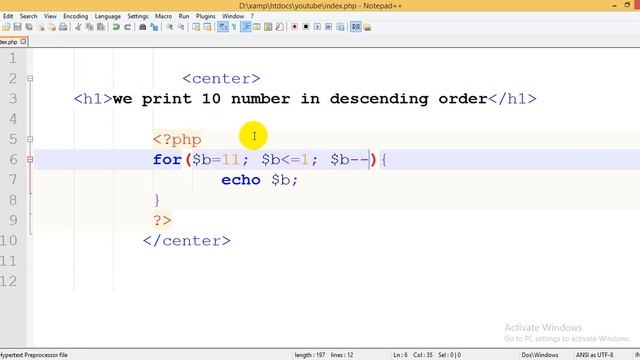The height and width of the screenshot is (360, 640).
Task: Open the Edit menu
Action: 8,16
